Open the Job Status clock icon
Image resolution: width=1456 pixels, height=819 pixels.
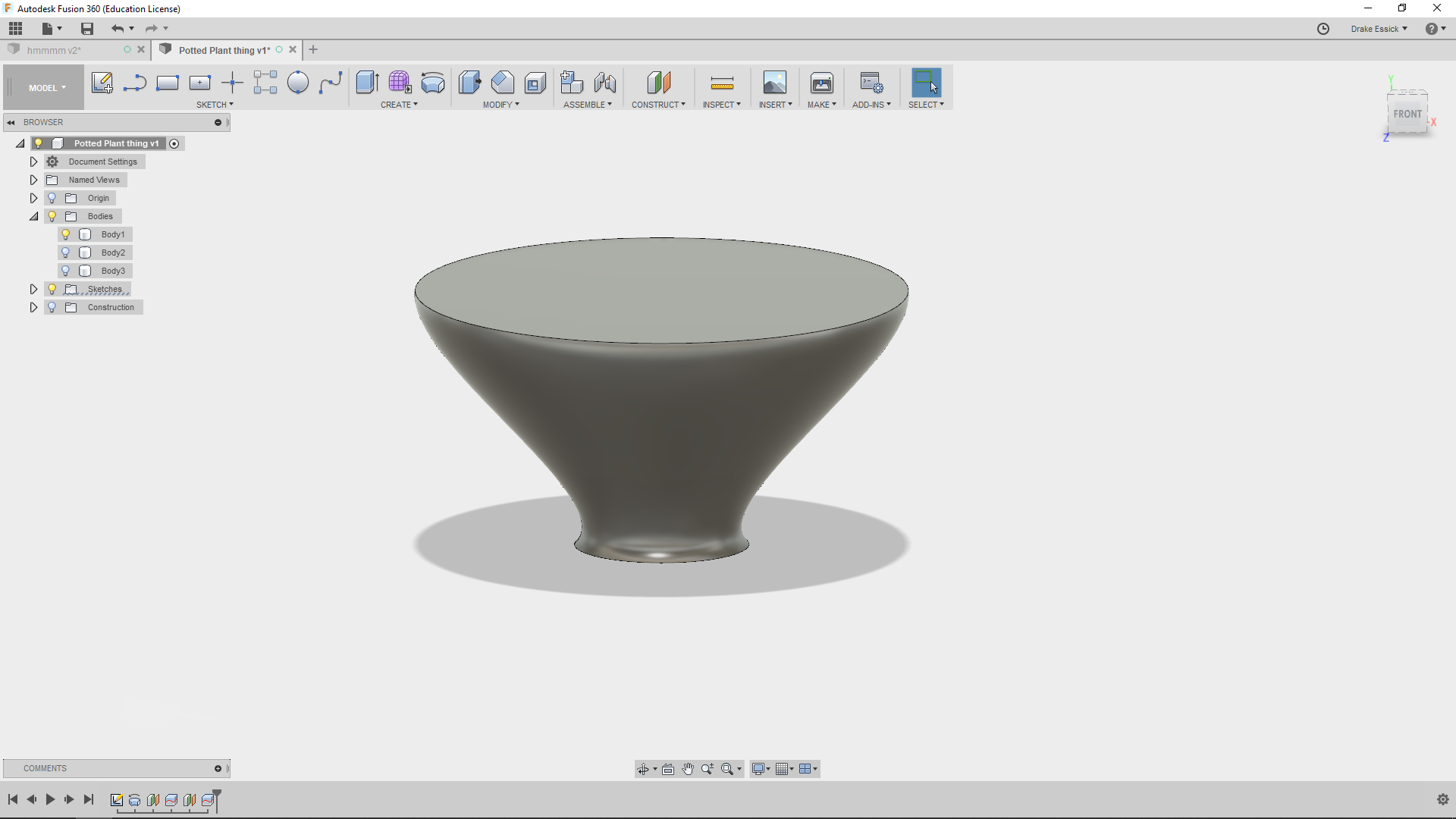coord(1323,29)
